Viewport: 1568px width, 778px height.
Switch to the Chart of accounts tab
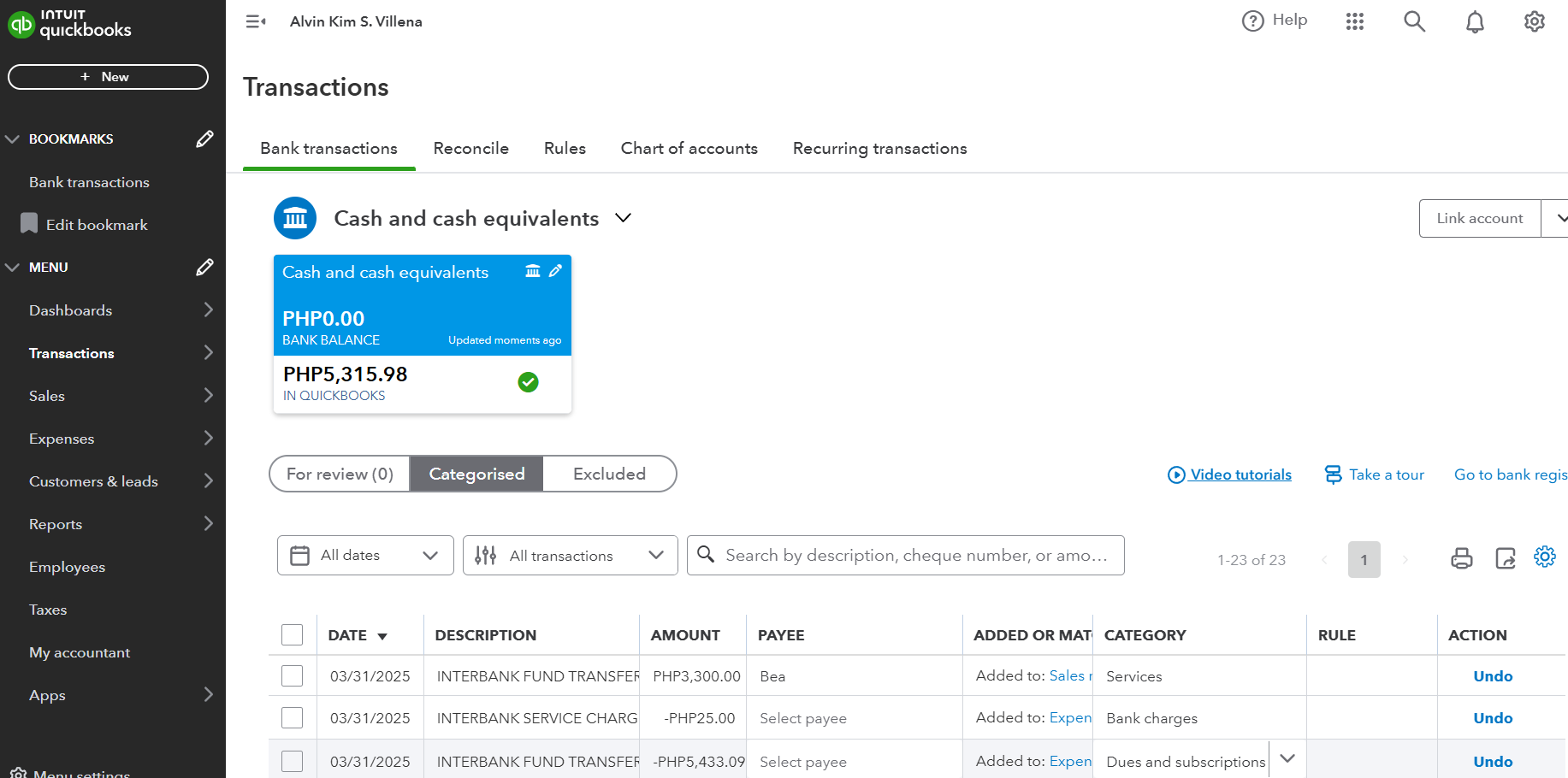click(689, 148)
